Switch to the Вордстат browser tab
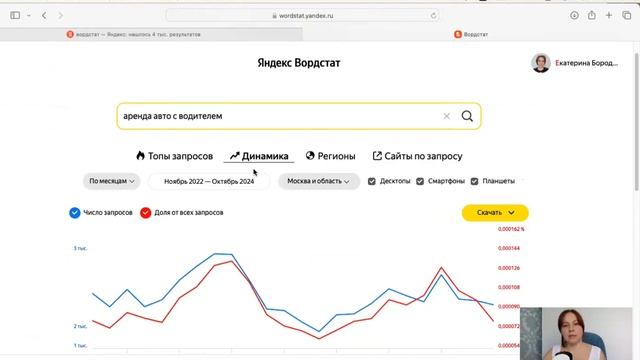 [471, 35]
